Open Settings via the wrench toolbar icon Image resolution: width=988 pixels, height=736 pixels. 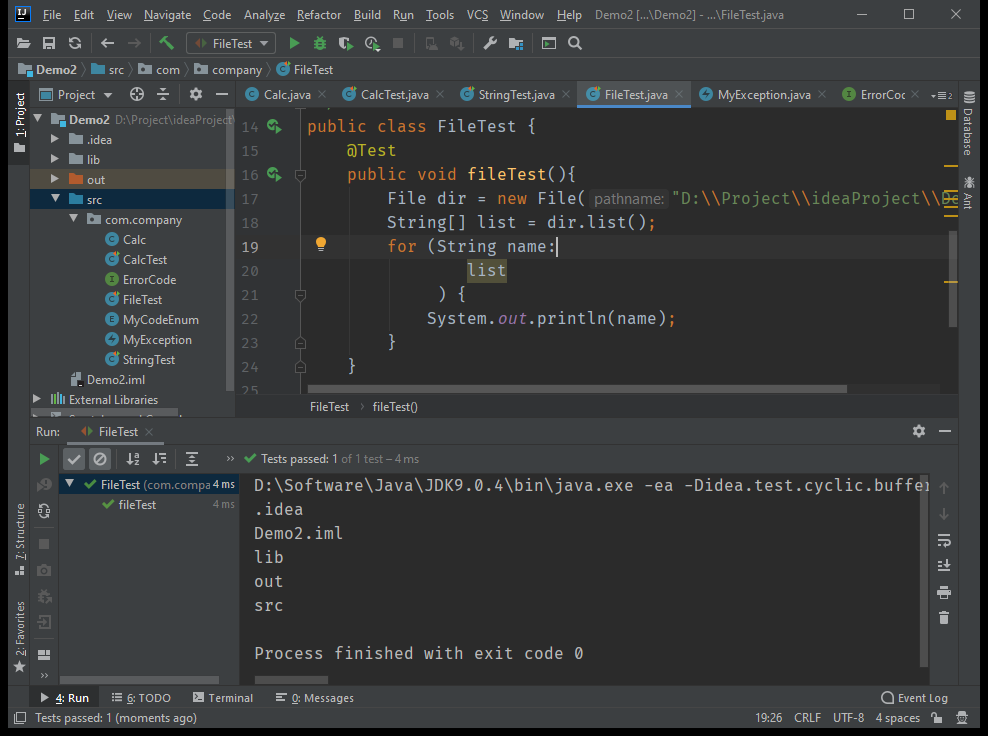point(490,43)
